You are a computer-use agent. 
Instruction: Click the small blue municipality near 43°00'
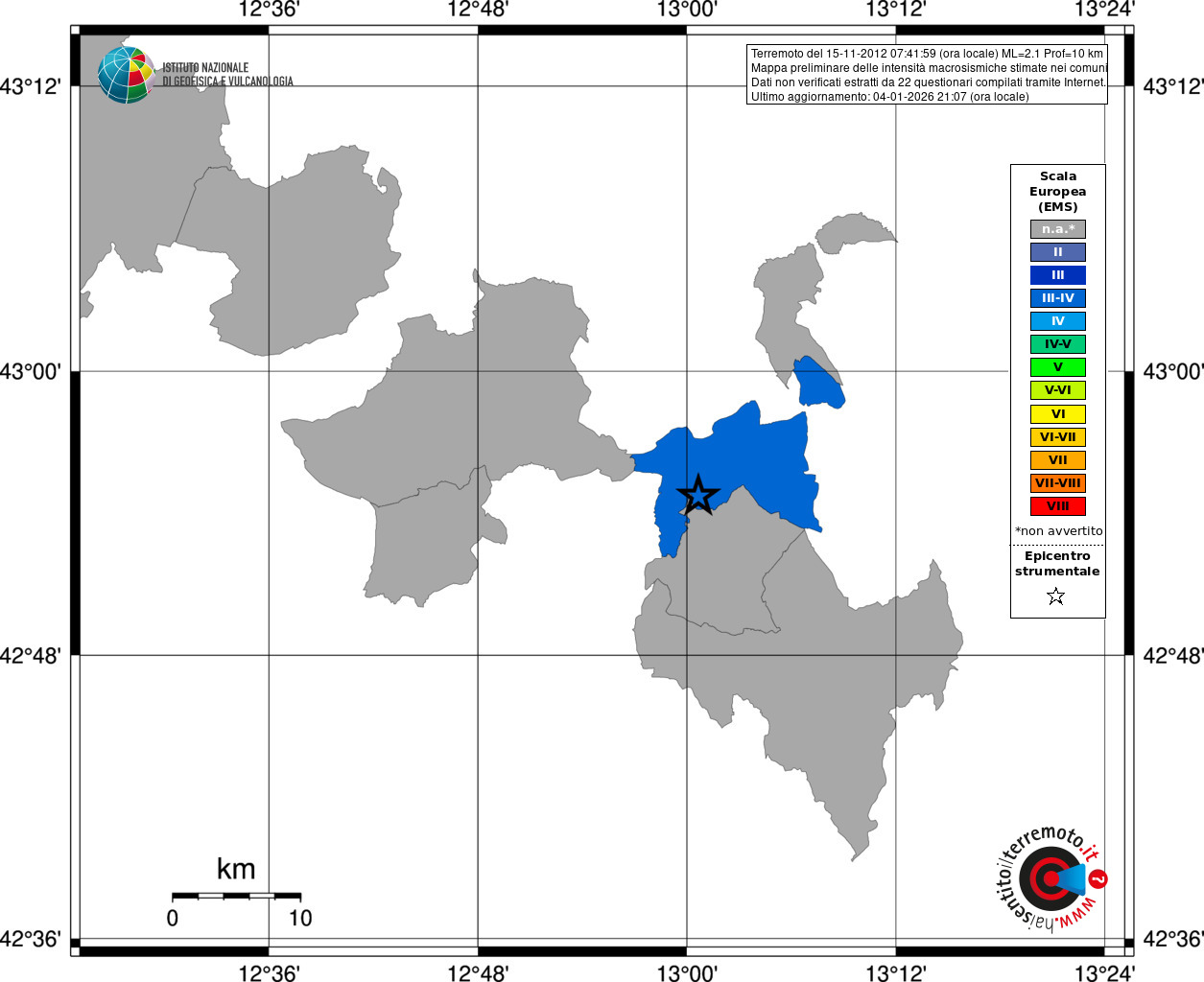[x=820, y=383]
